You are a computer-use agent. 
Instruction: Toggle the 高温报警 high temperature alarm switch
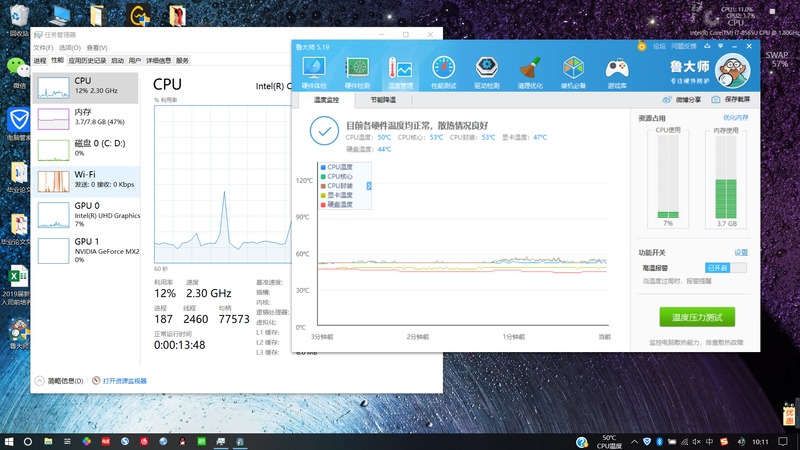tap(726, 267)
